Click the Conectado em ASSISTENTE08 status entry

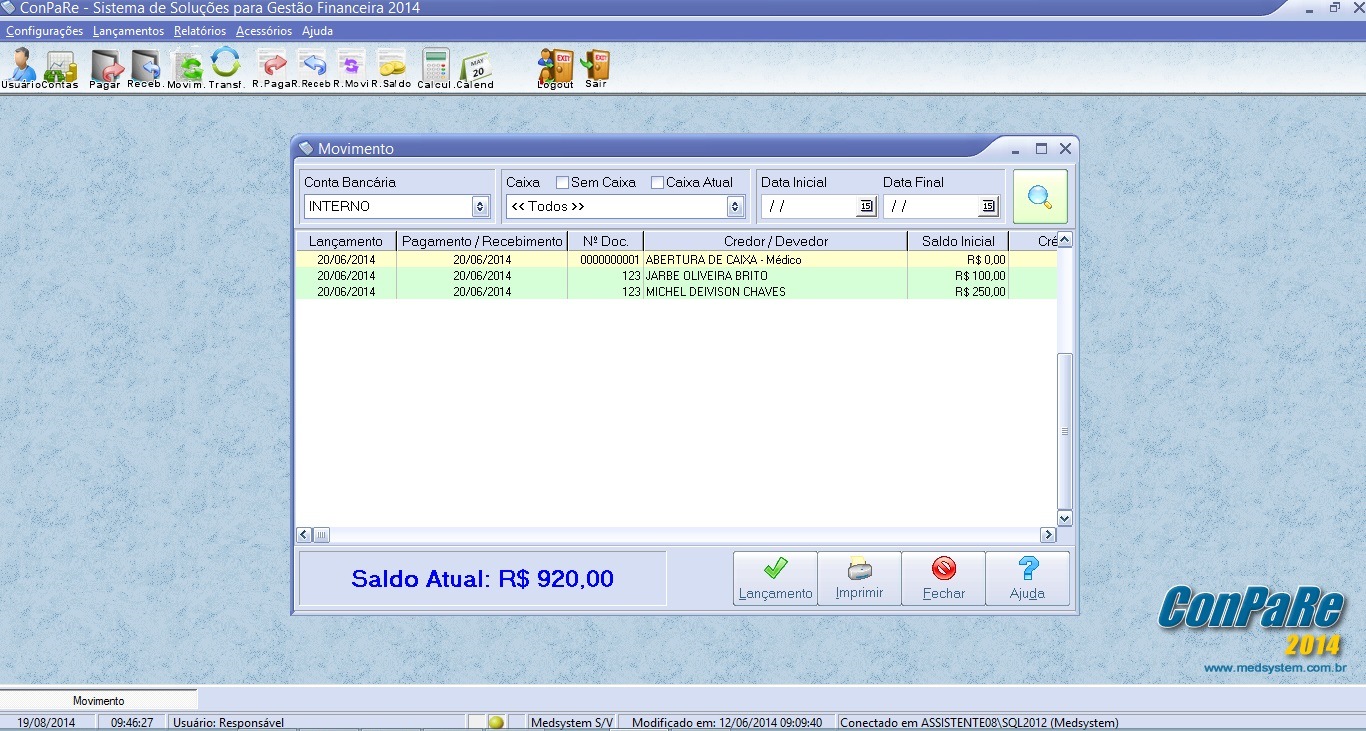coord(979,722)
